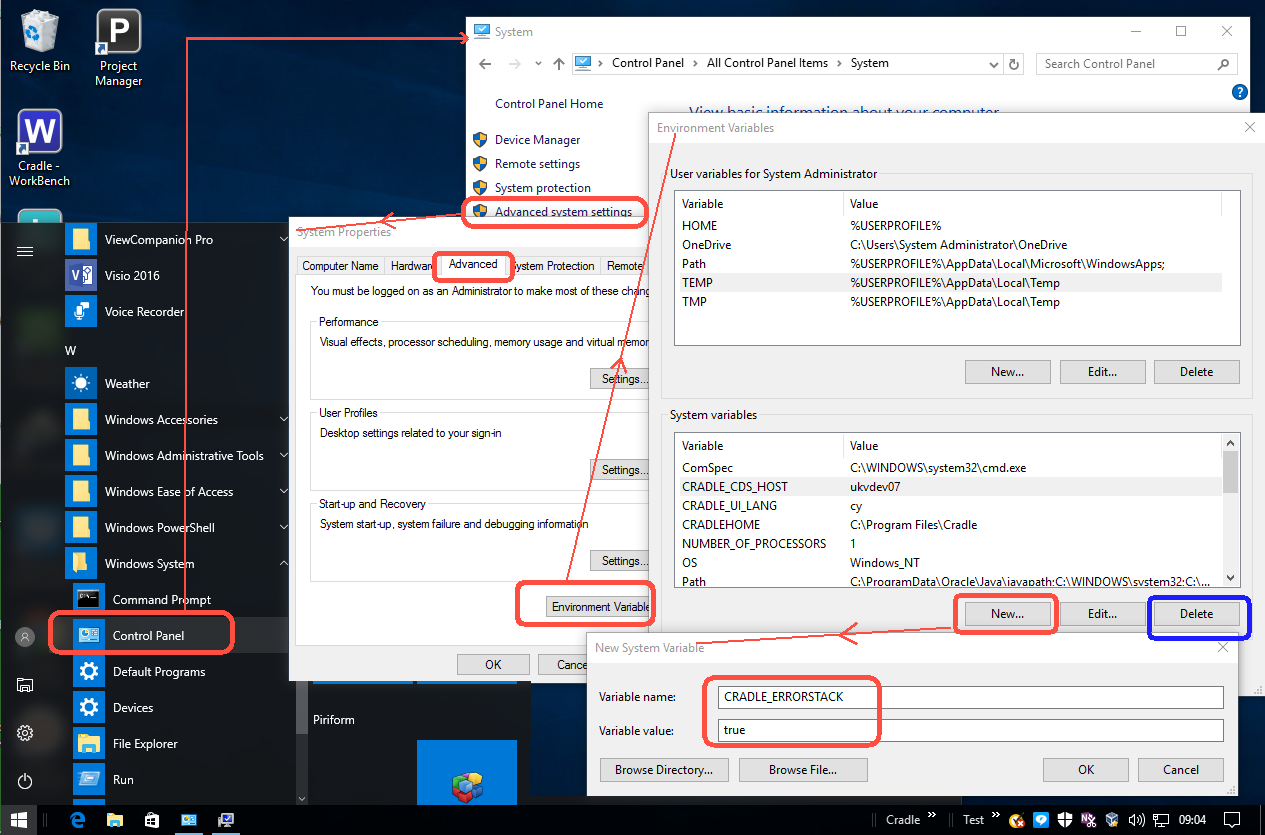Viewport: 1265px width, 835px height.
Task: Switch to the Hardware tab
Action: [x=411, y=266]
